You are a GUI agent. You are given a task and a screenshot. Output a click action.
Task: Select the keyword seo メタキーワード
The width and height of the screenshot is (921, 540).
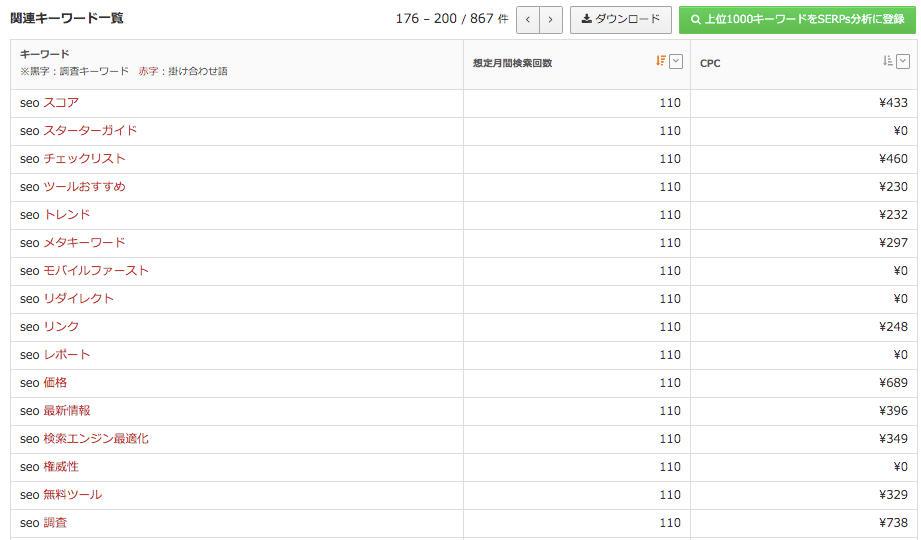pyautogui.click(x=73, y=243)
